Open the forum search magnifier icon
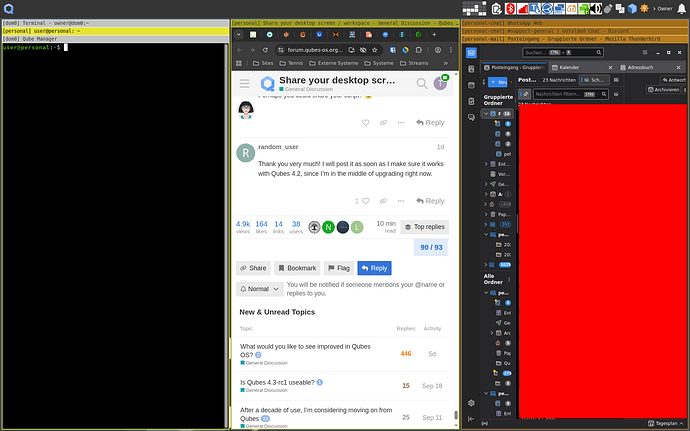Screen dimensions: 690x431 pos(423,84)
